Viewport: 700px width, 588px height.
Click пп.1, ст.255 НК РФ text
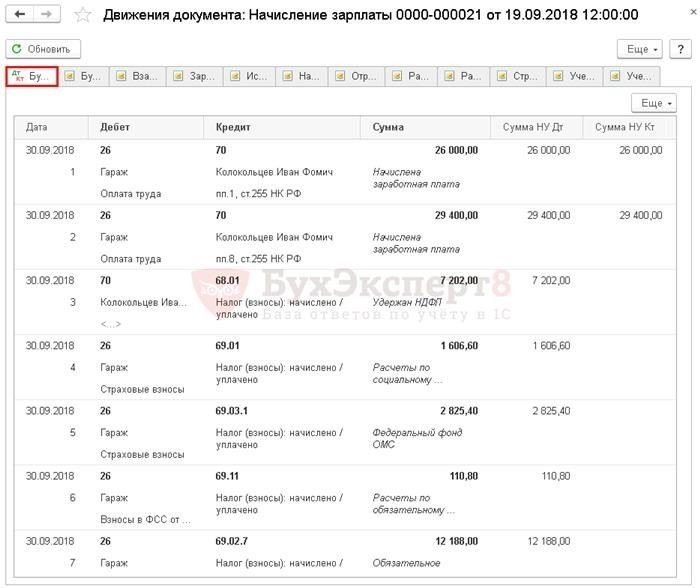[x=258, y=194]
